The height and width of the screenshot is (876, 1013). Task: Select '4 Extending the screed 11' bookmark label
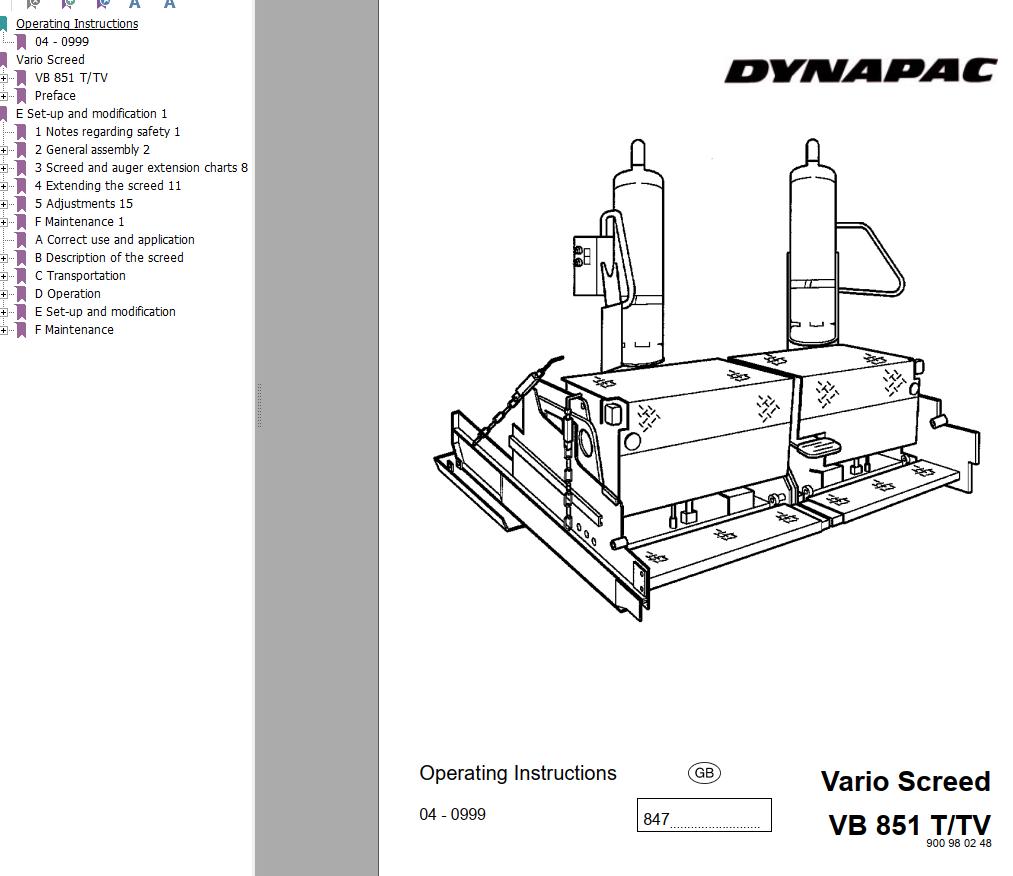[x=108, y=185]
